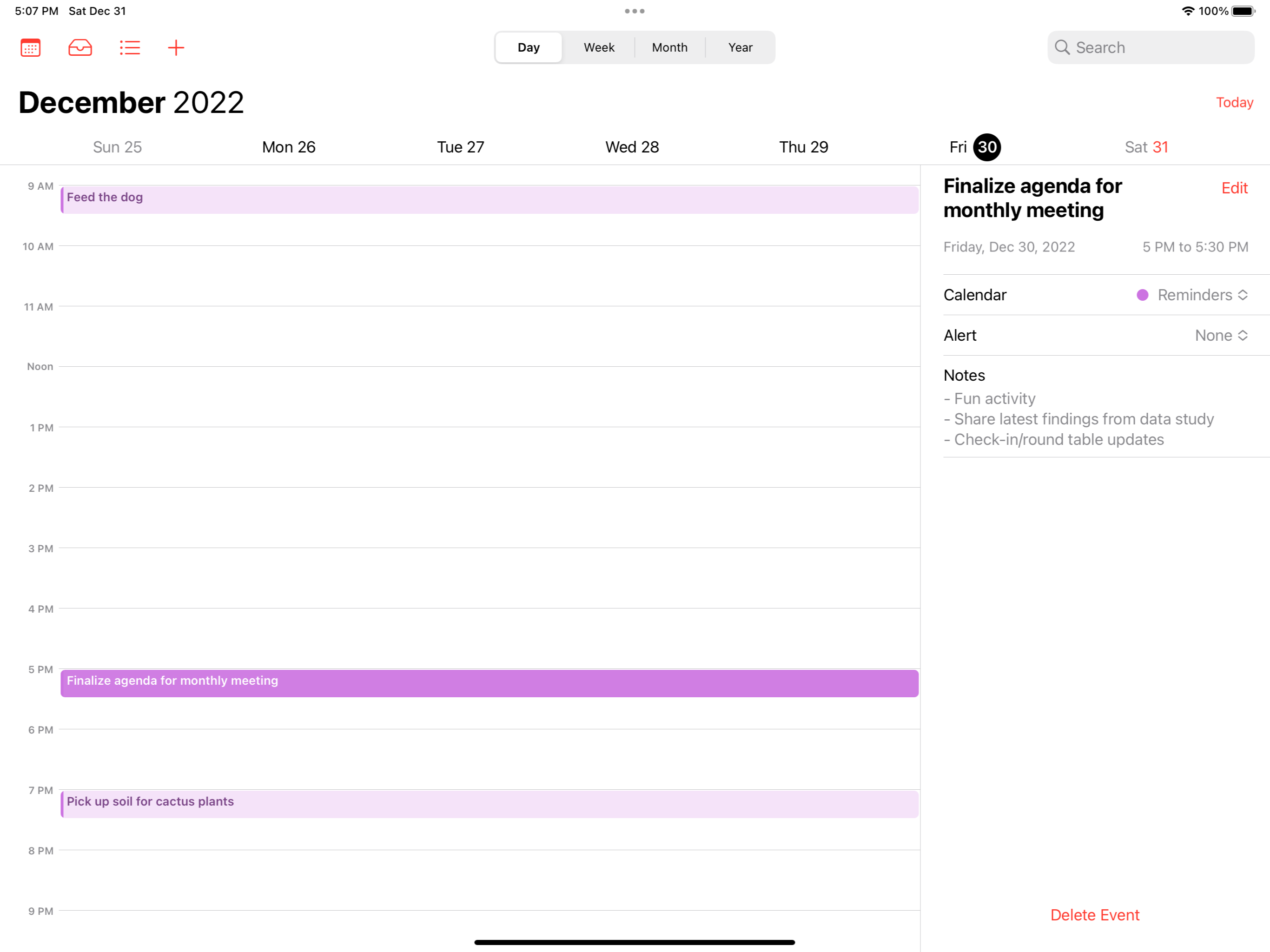The image size is (1270, 952).
Task: Open the inbox tray icon
Action: click(80, 48)
